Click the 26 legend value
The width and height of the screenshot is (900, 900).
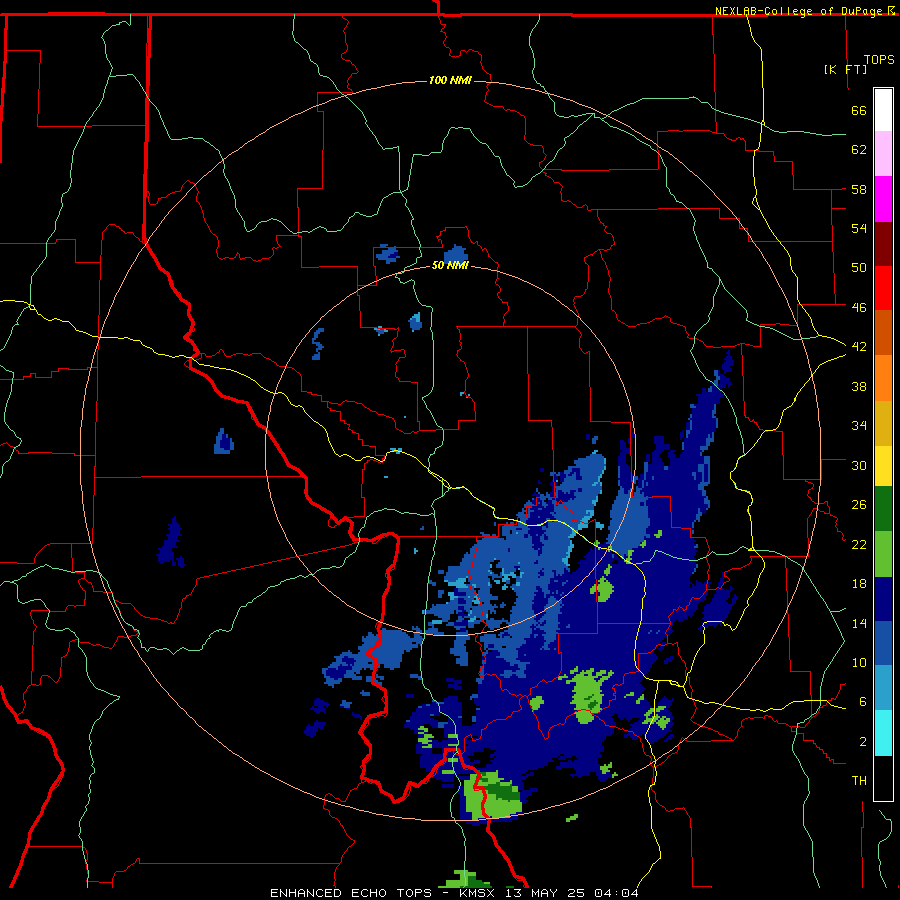(x=859, y=505)
